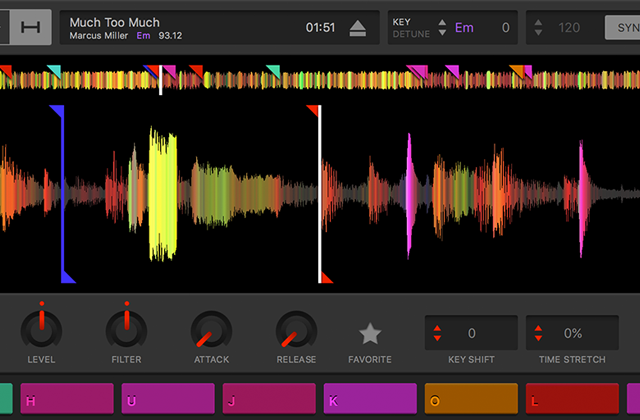Click the red marker's bottom handle

[326, 278]
